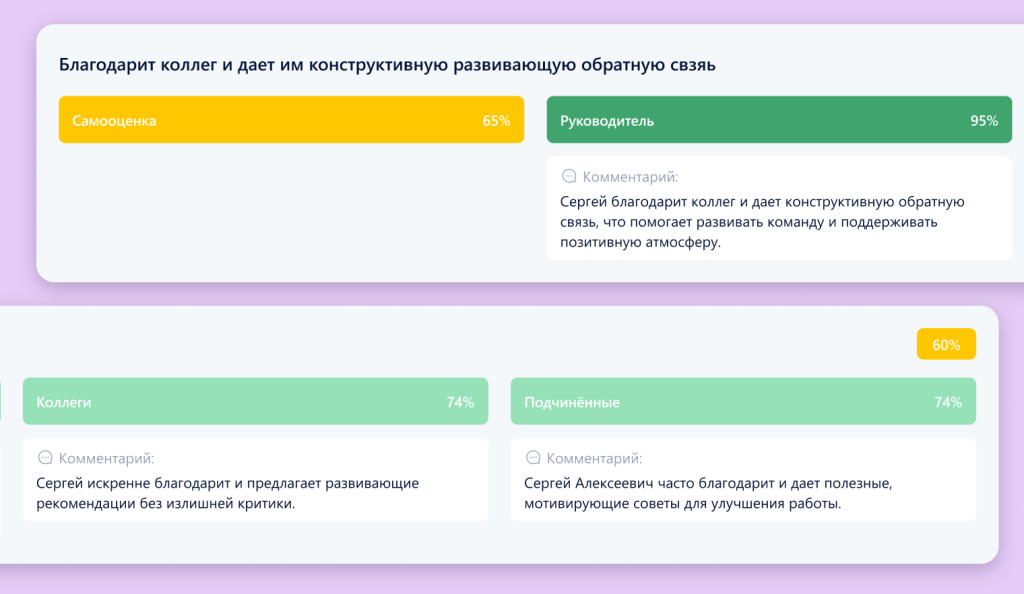
Task: Click the «Комментарий:» label under Подчинённые
Action: point(594,458)
